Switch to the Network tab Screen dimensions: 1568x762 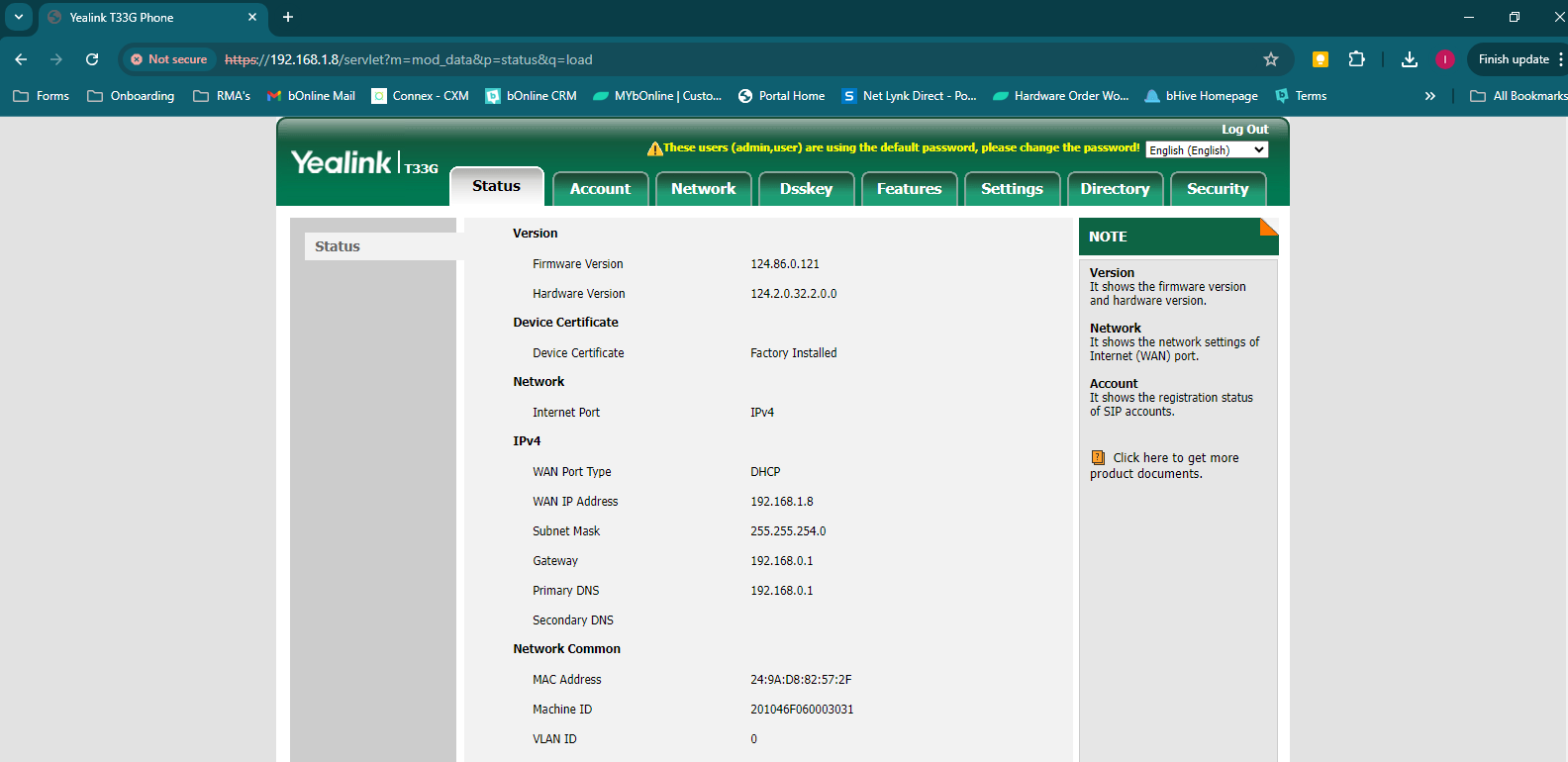pos(704,189)
